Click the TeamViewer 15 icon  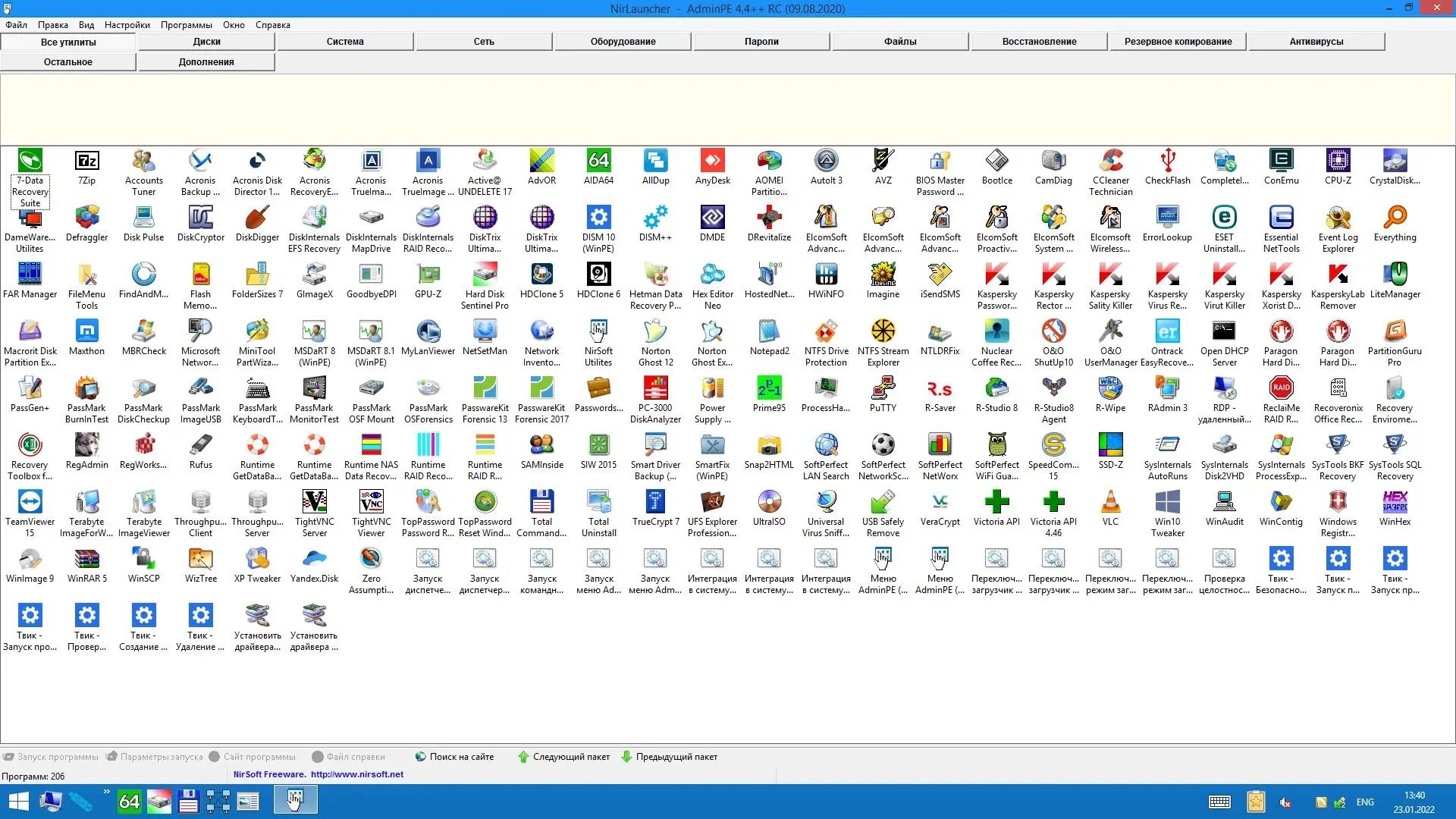(x=30, y=503)
